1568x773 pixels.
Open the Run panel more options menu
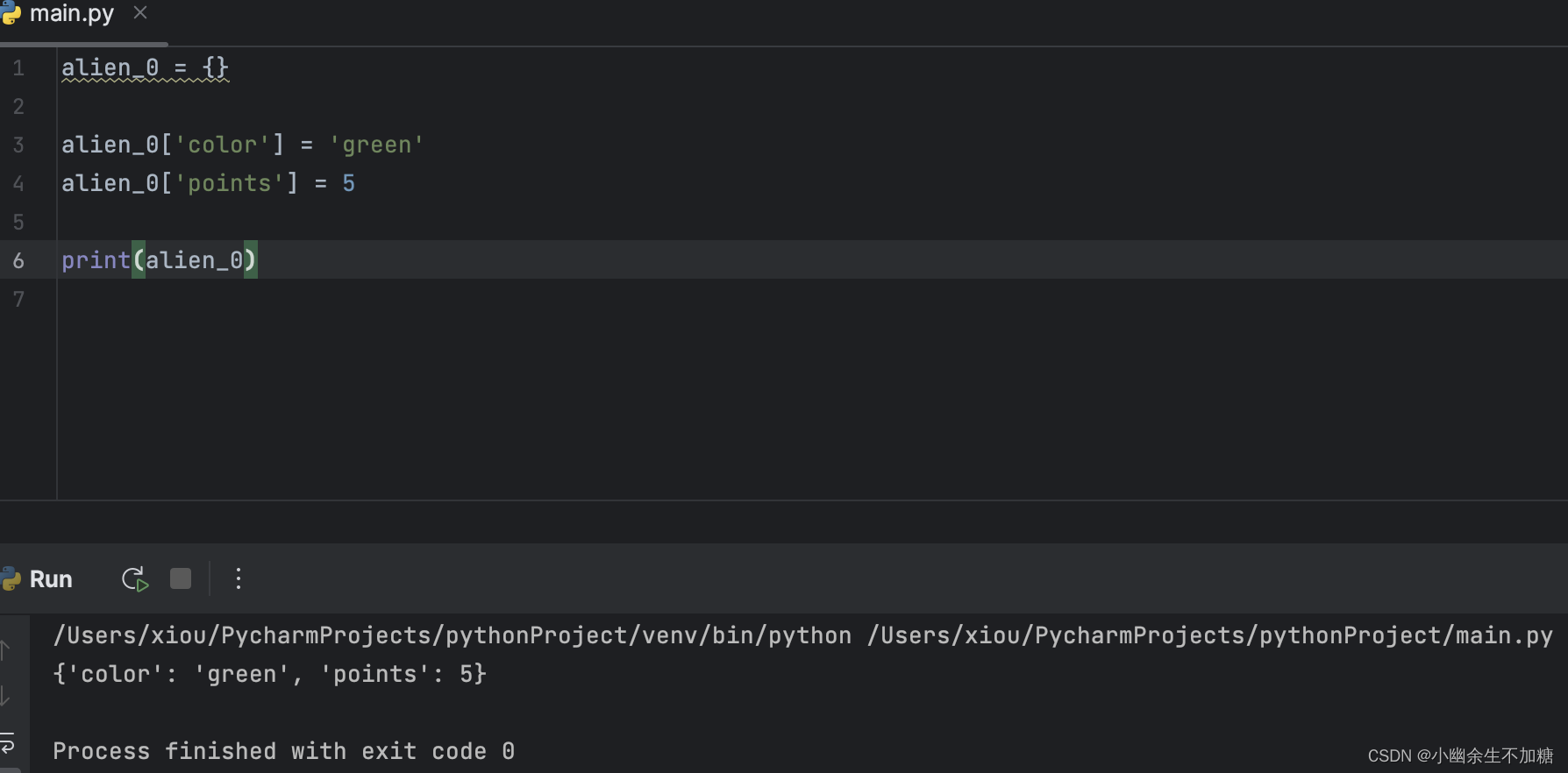(x=238, y=578)
